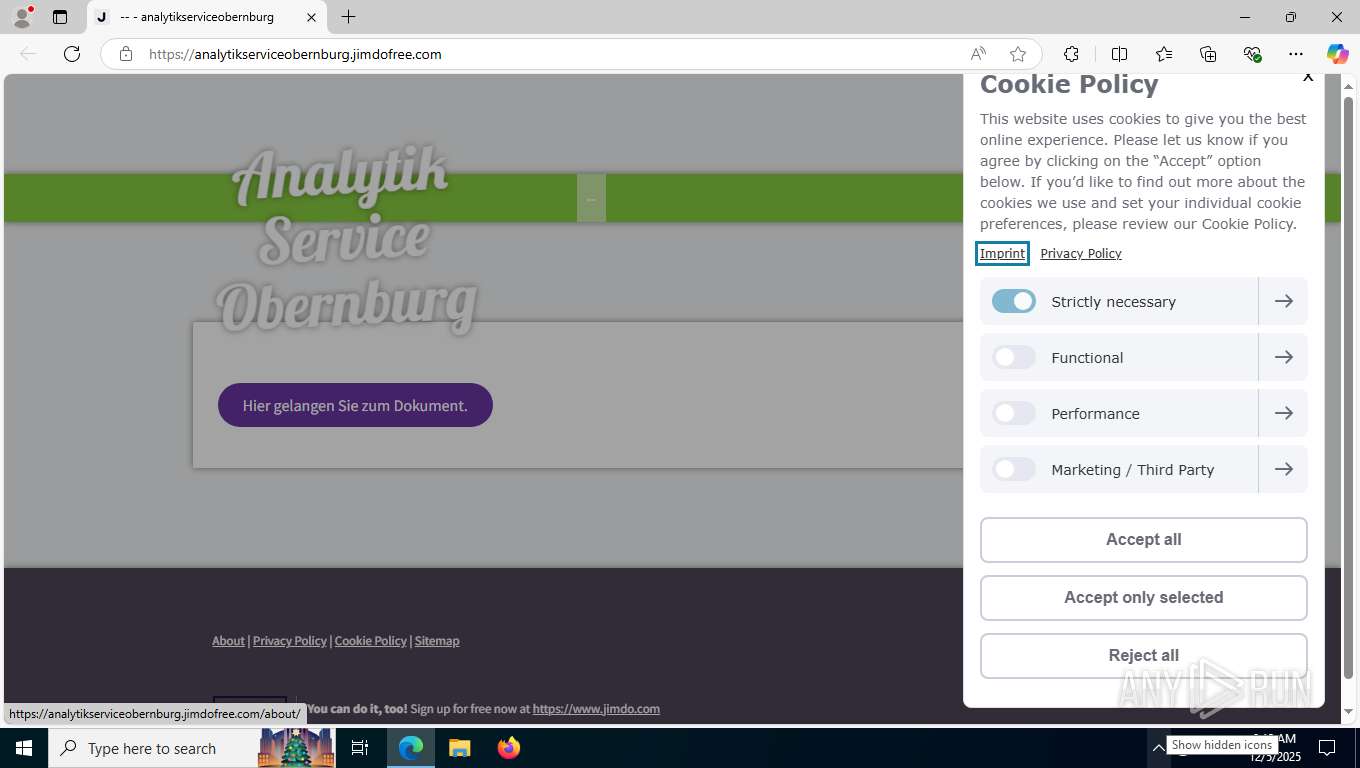Expand Functional cookies details arrow
Viewport: 1360px width, 768px height.
[x=1284, y=357]
